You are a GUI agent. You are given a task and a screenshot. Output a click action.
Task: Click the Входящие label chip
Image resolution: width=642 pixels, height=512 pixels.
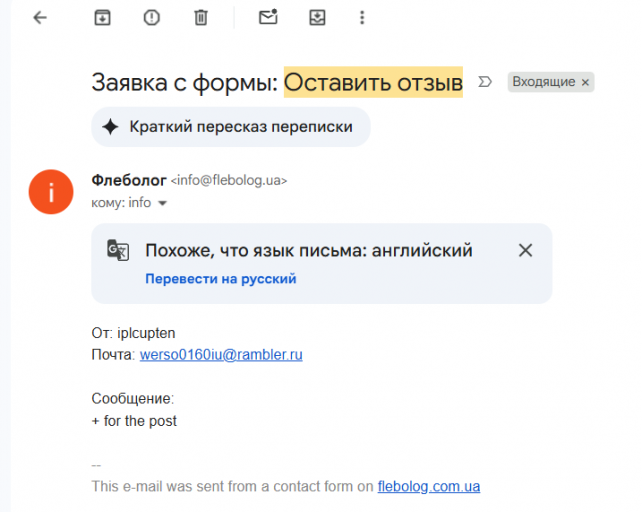pyautogui.click(x=543, y=82)
